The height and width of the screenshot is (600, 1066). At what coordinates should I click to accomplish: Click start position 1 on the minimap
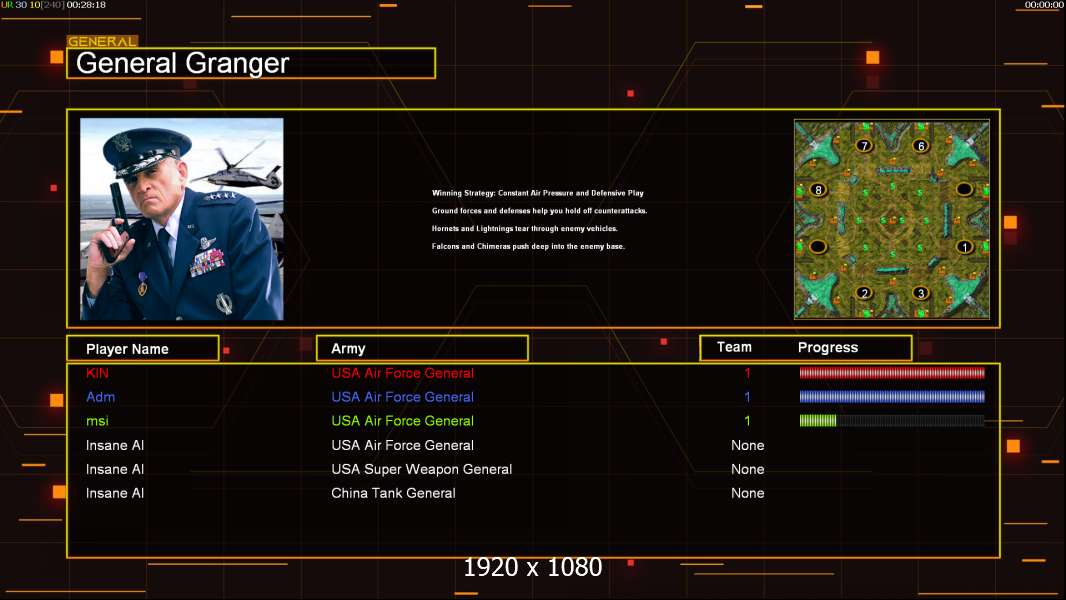[x=964, y=247]
